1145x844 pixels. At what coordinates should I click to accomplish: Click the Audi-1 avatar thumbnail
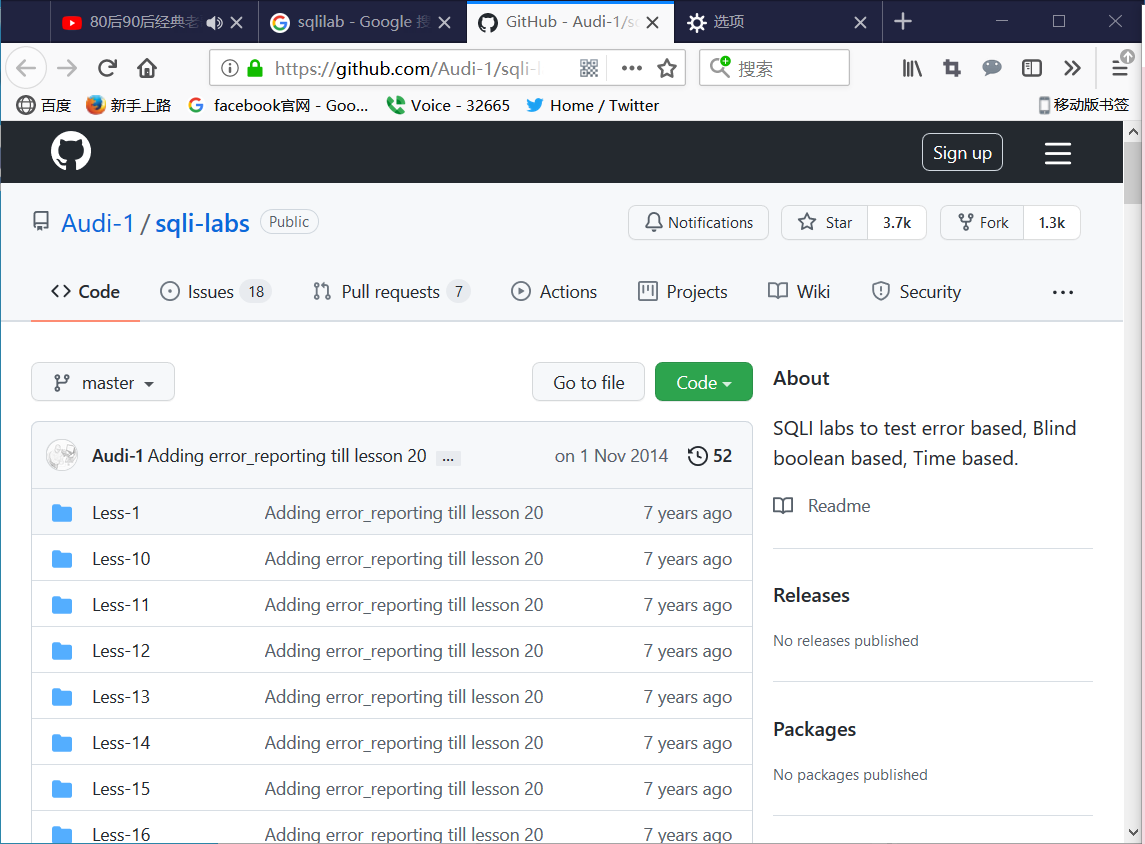point(62,456)
